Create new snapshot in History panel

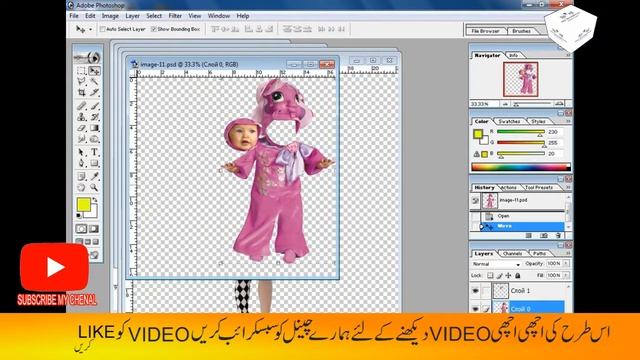coord(544,236)
